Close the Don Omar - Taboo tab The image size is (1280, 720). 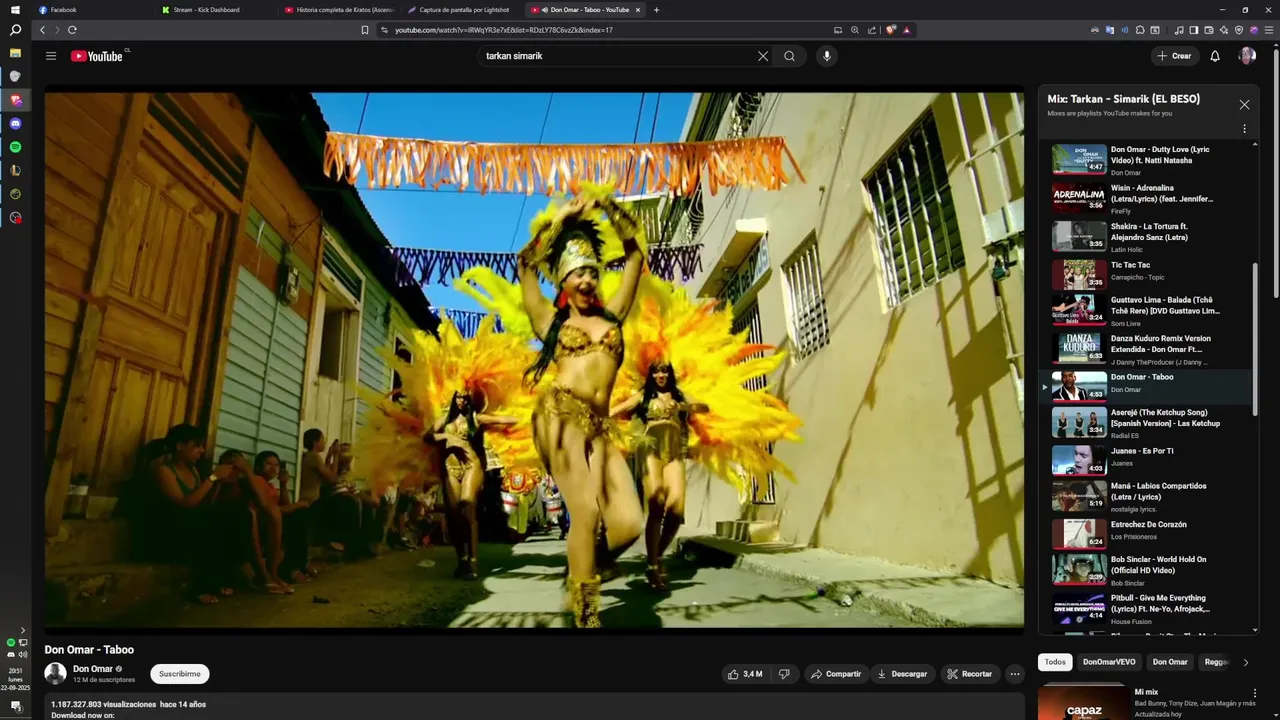(638, 10)
